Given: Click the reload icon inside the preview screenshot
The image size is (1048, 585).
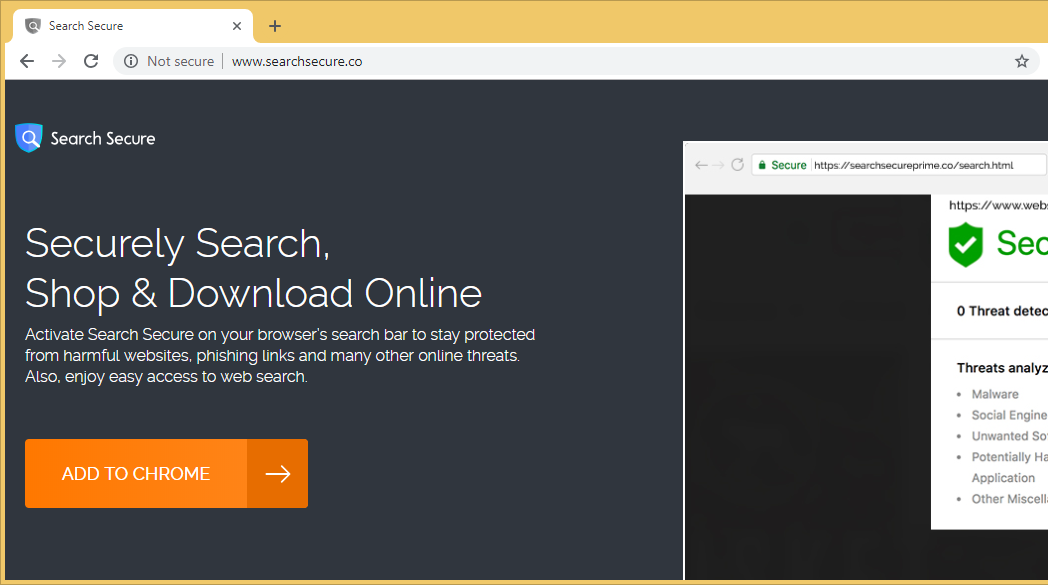Looking at the screenshot, I should [x=738, y=165].
